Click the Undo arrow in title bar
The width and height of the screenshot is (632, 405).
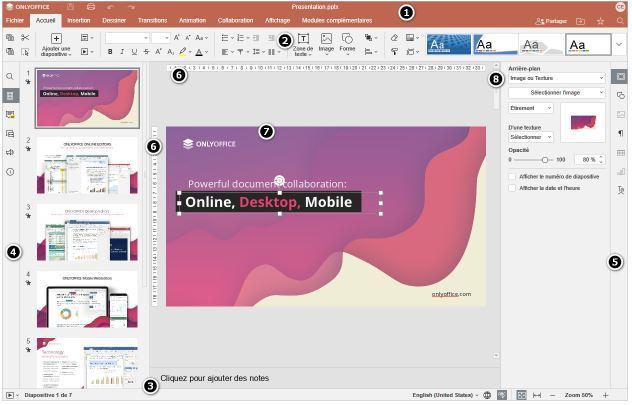pyautogui.click(x=111, y=7)
